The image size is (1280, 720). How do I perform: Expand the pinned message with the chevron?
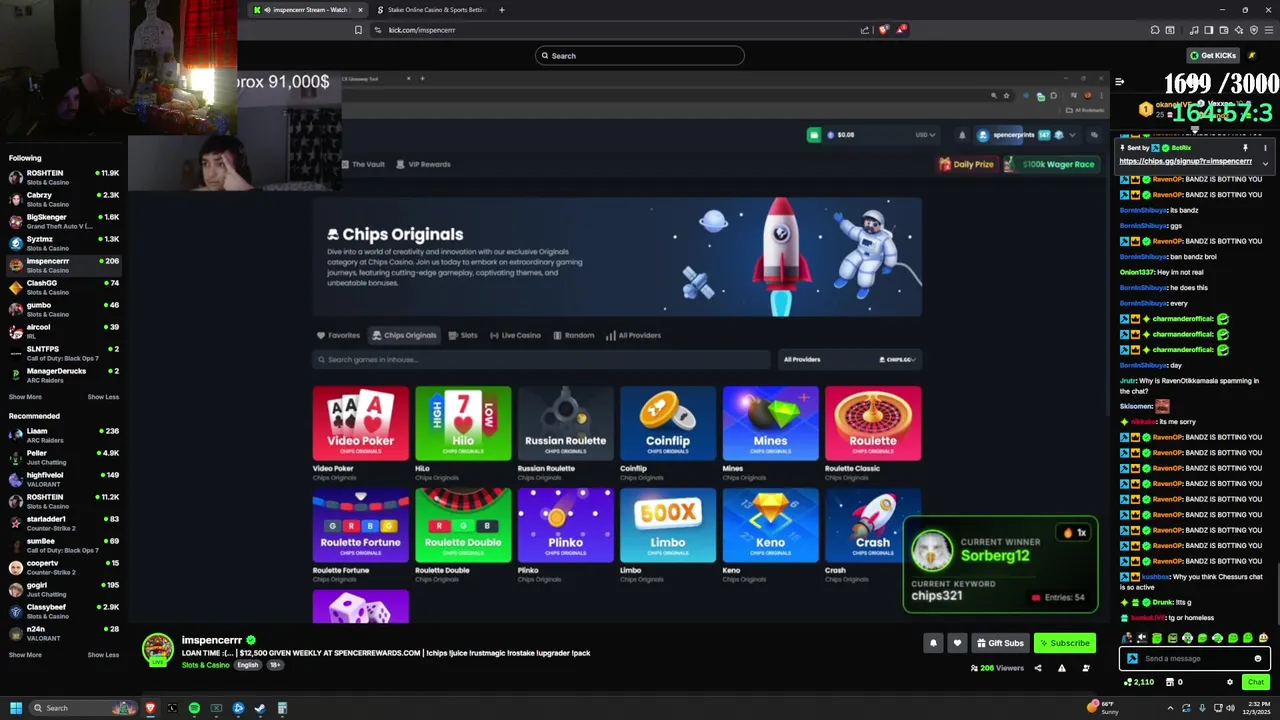click(1265, 164)
